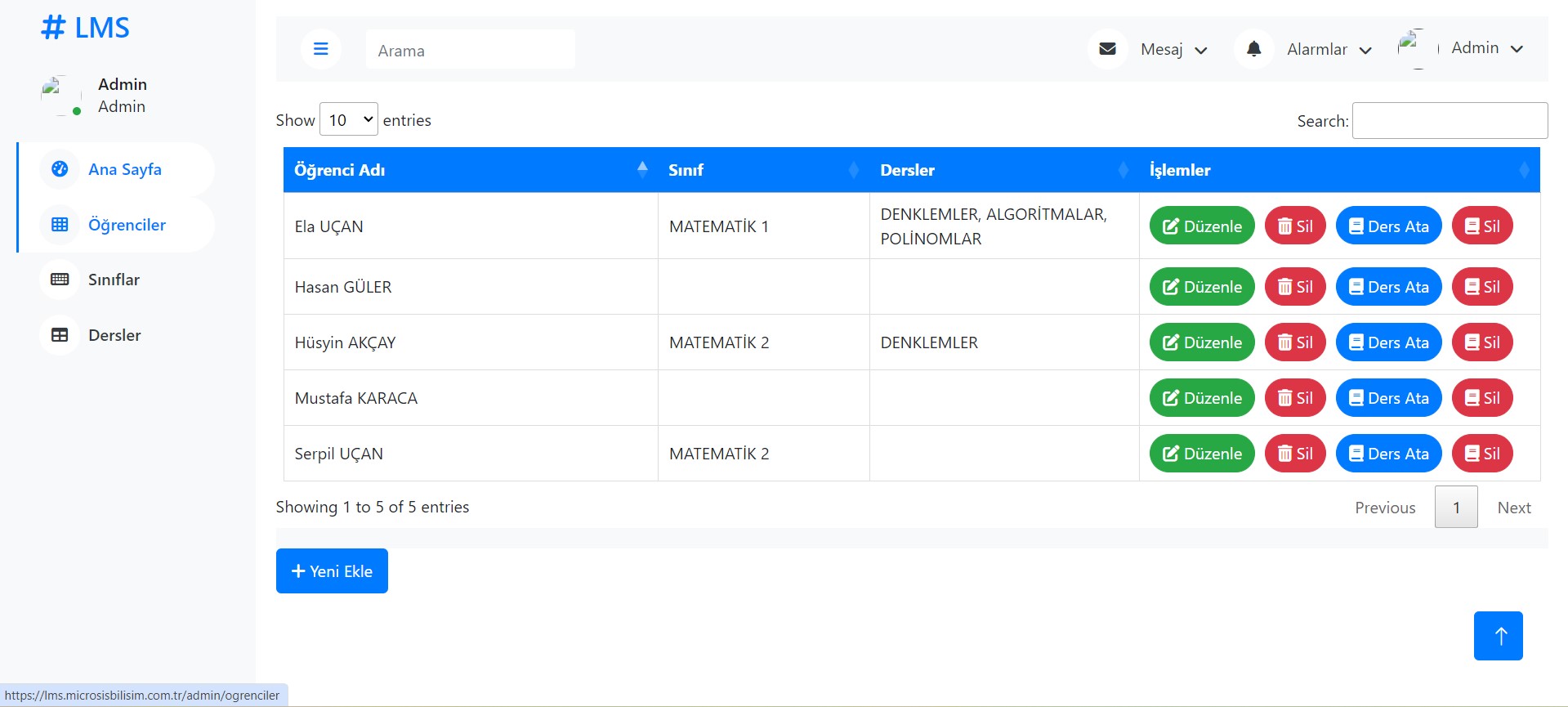Sort table by Dersler column

point(1003,170)
